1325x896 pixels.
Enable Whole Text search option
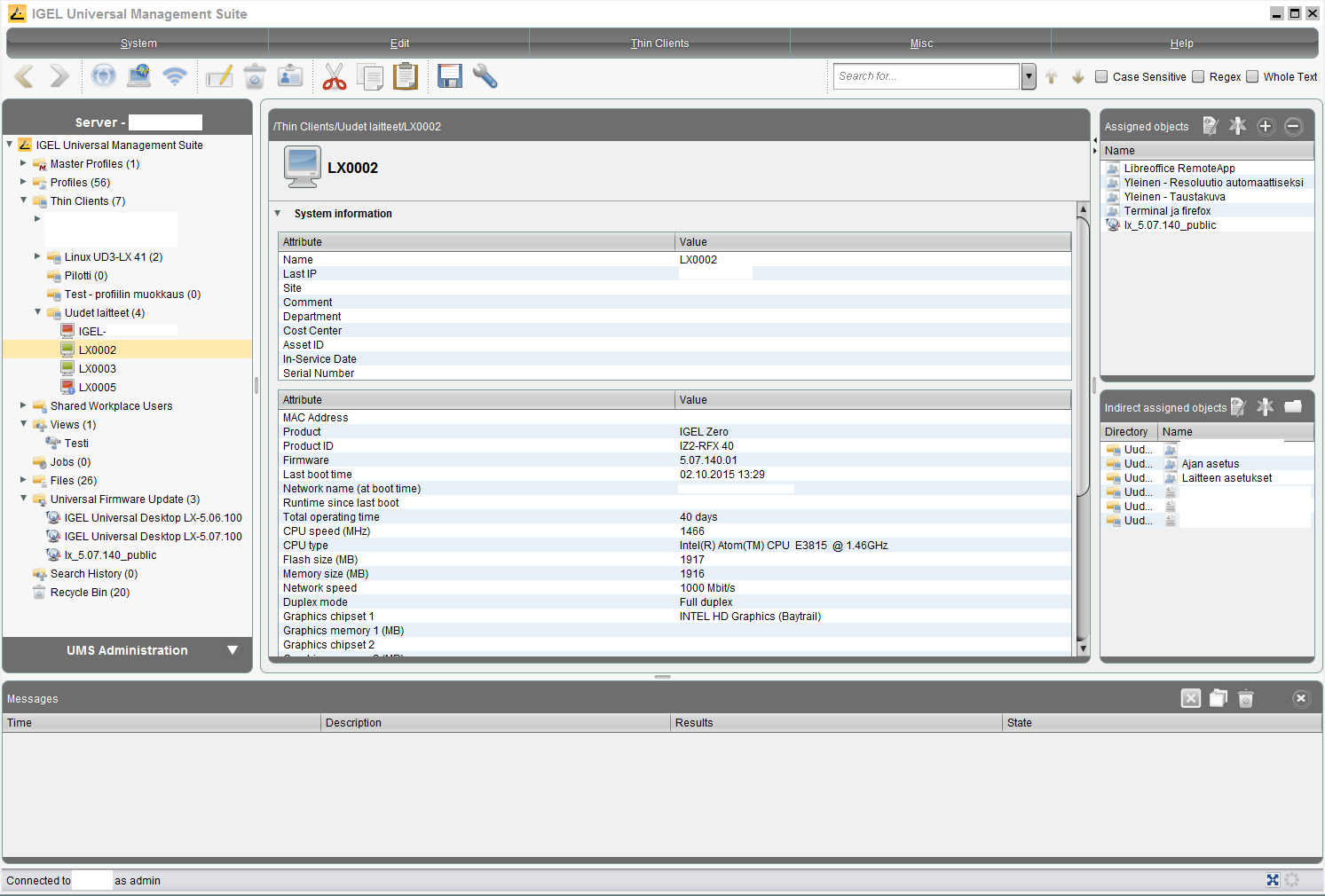pyautogui.click(x=1252, y=76)
